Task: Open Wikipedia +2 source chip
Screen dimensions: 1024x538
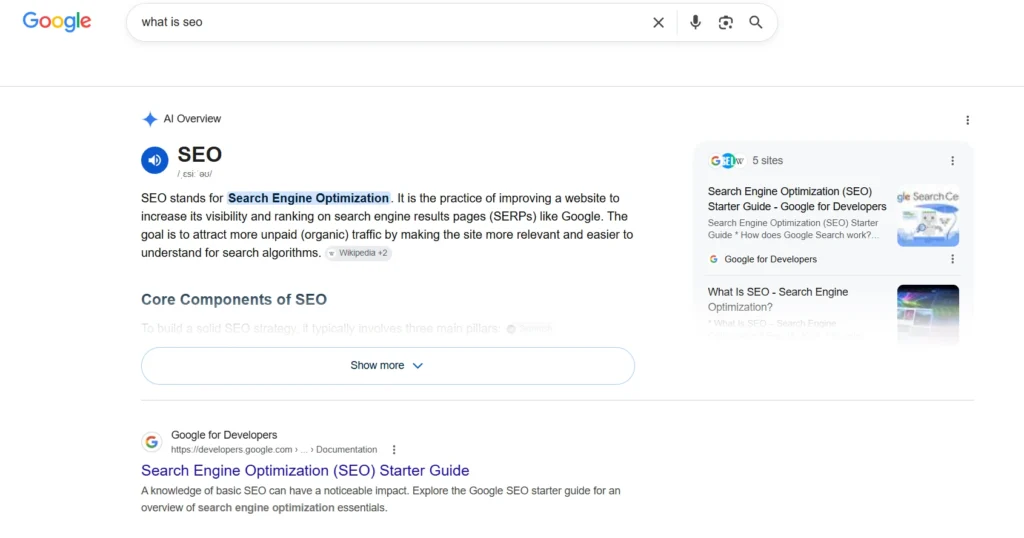Action: click(359, 253)
